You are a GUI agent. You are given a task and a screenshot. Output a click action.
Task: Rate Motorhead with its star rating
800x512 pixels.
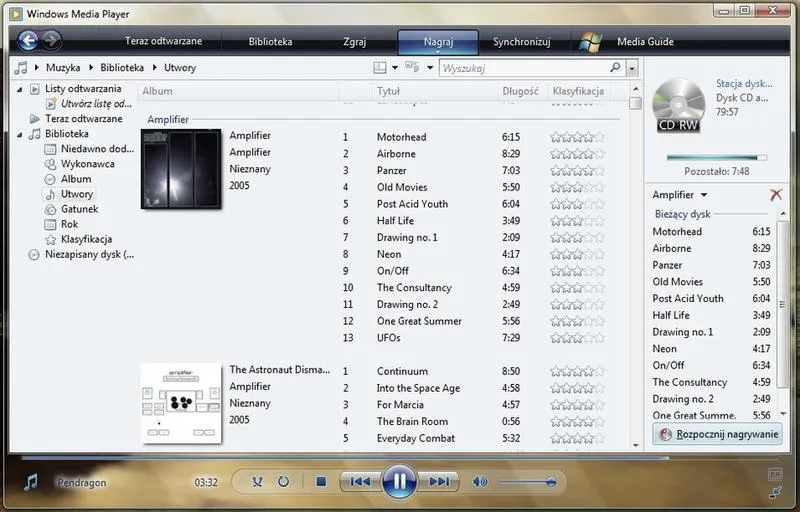tap(577, 137)
